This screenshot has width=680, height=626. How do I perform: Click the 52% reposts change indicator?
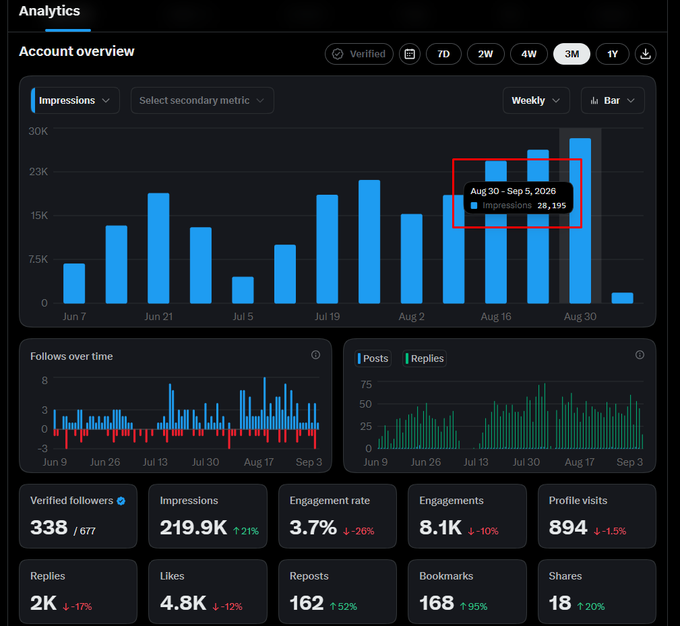pos(343,606)
